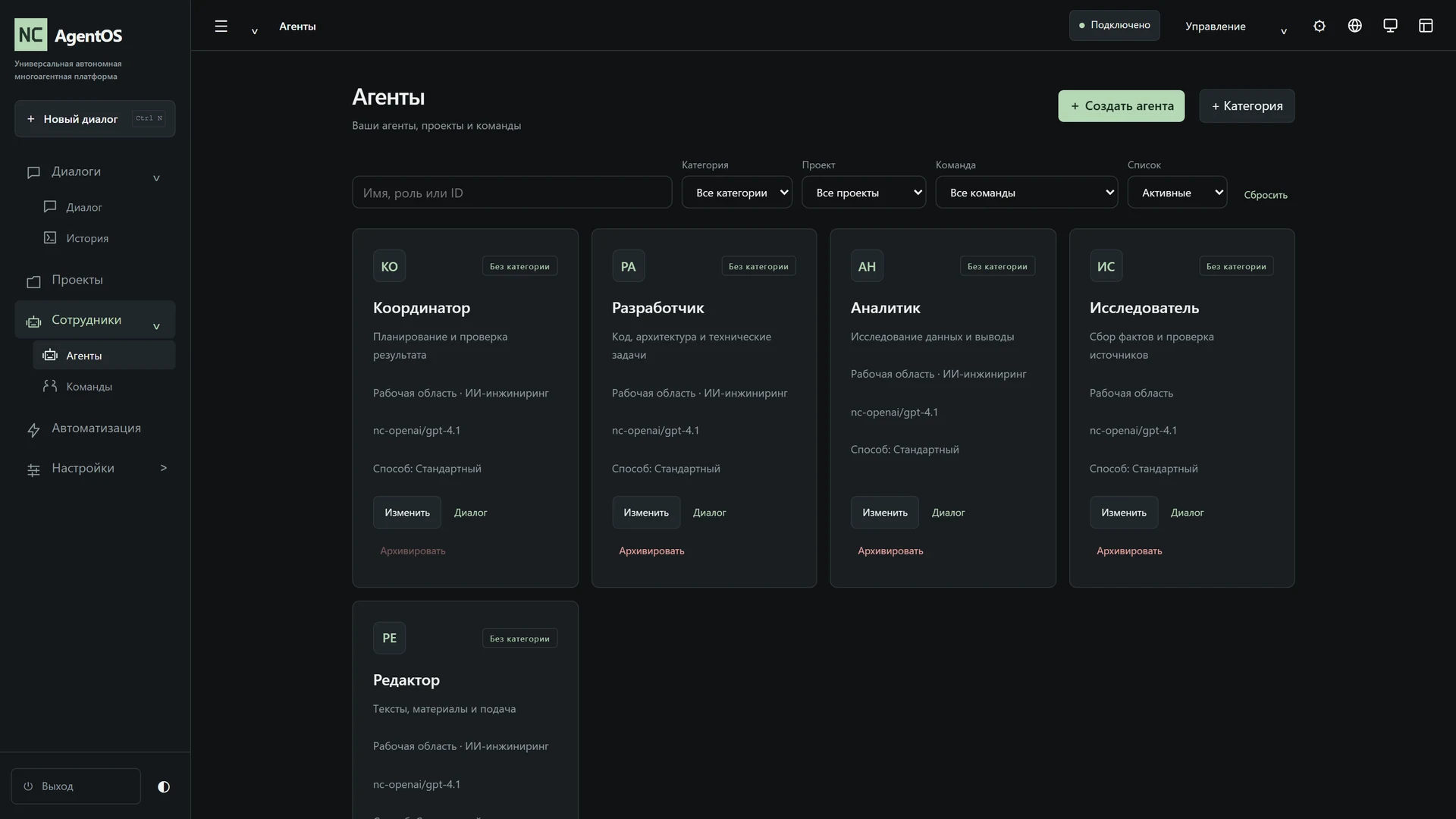Click the agent search input field
The image size is (1456, 819).
tap(512, 193)
